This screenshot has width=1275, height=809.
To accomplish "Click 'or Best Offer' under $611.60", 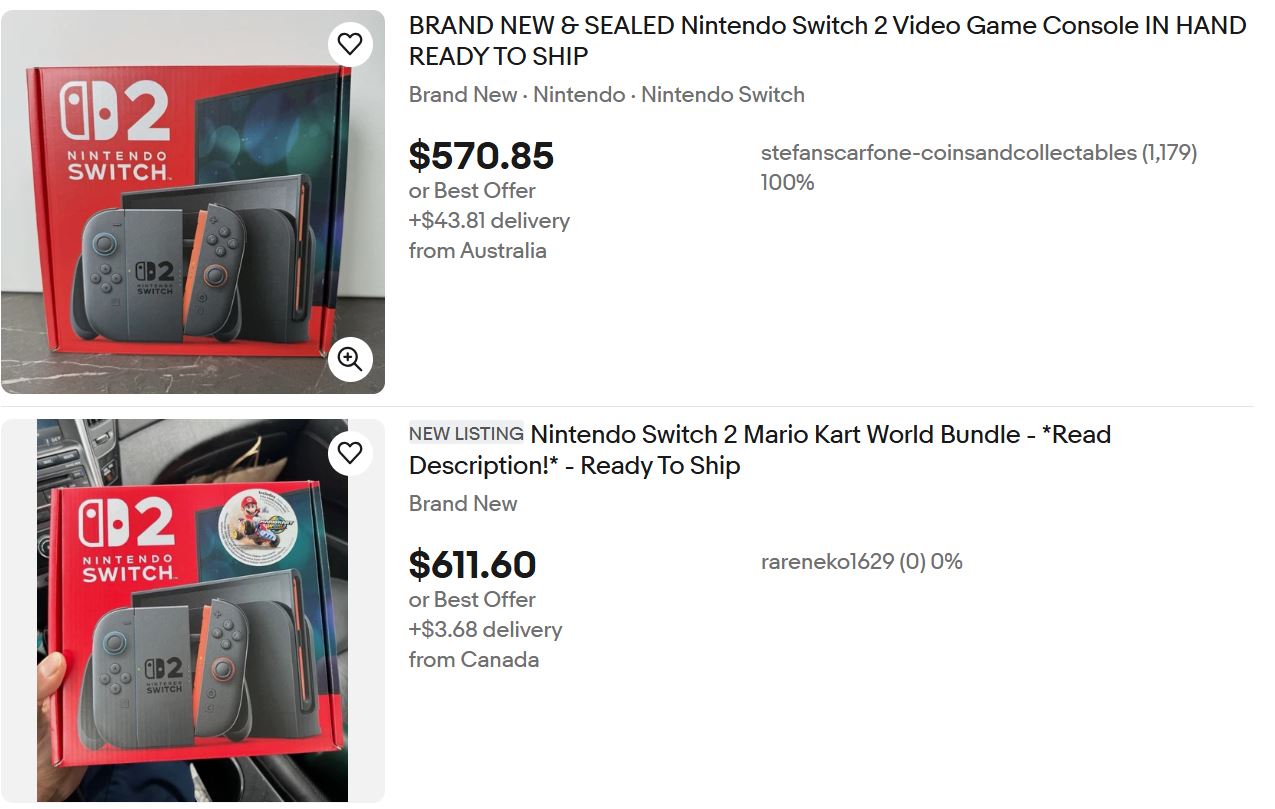I will 472,600.
